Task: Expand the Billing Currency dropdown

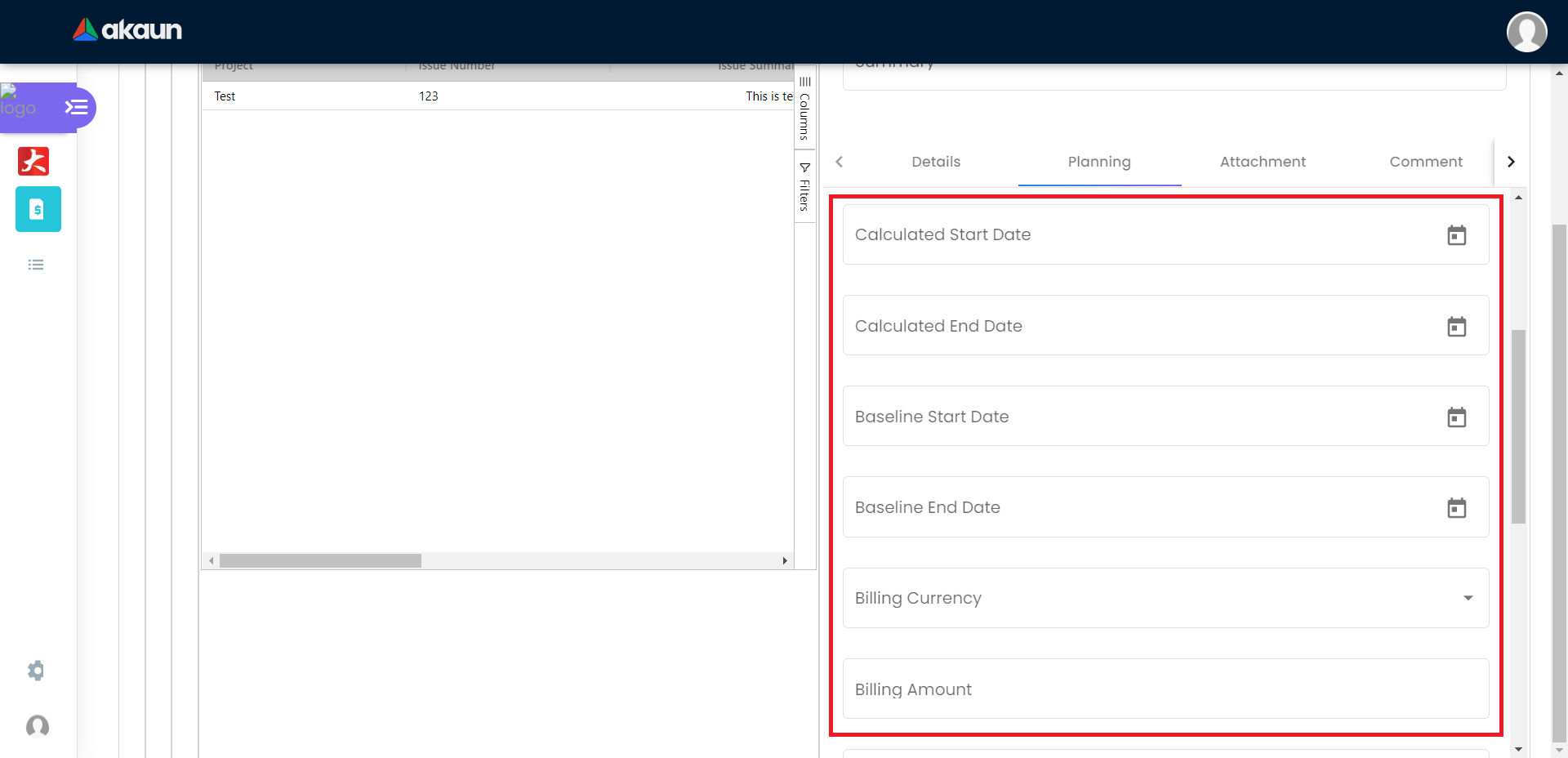Action: tap(1468, 598)
